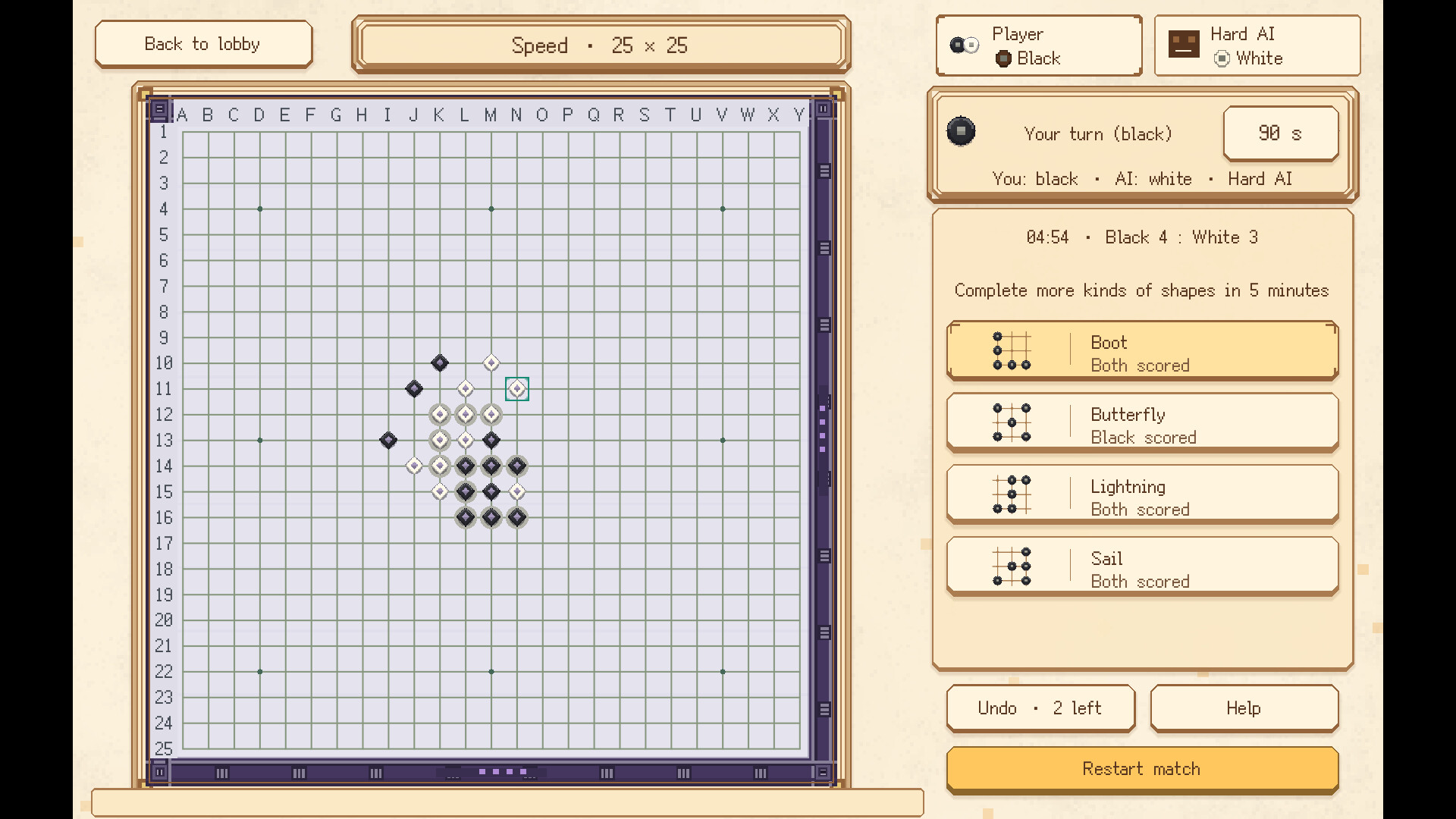The image size is (1456, 819).
Task: Click the Hard AI robot face avatar
Action: (1184, 45)
